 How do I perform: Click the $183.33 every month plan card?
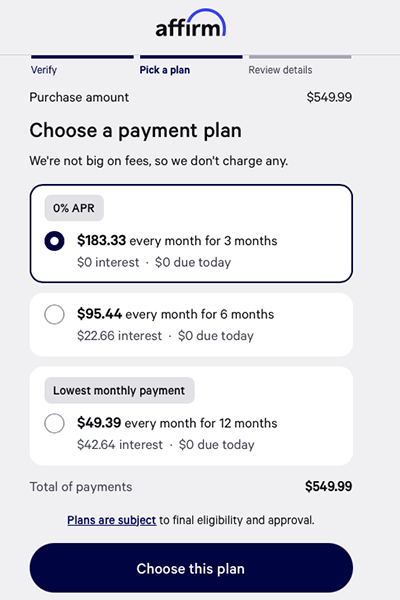[191, 233]
